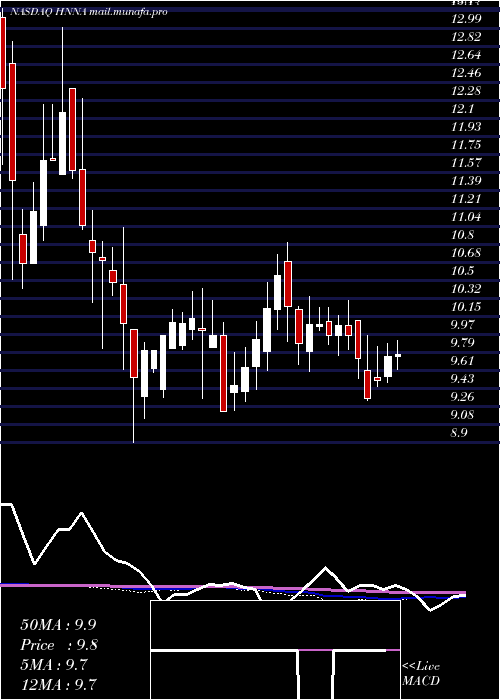This screenshot has height=700, width=500.
Task: Select the 11.93 price axis label
Action: pyautogui.click(x=466, y=127)
